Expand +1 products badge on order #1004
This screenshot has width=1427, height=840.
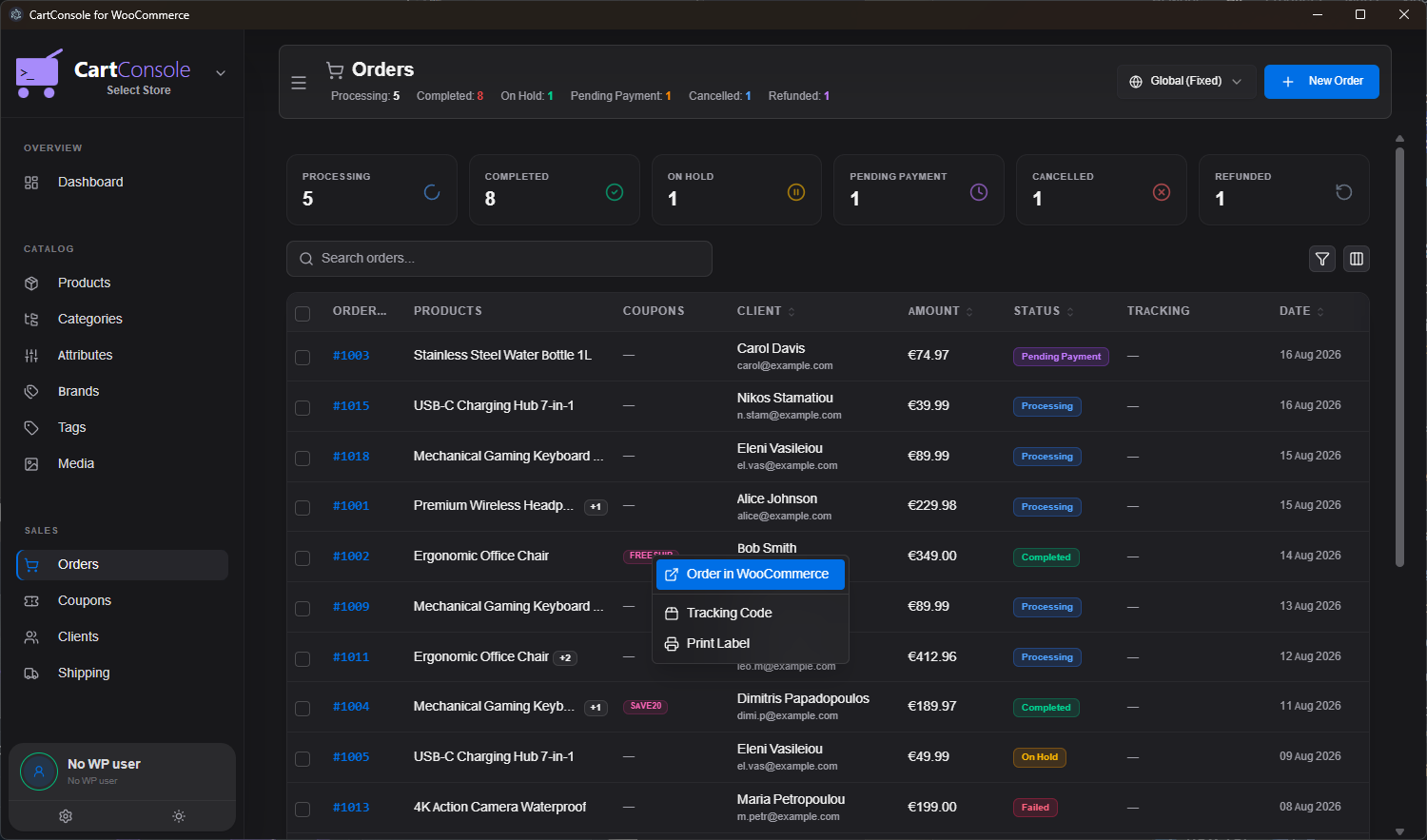pos(596,708)
